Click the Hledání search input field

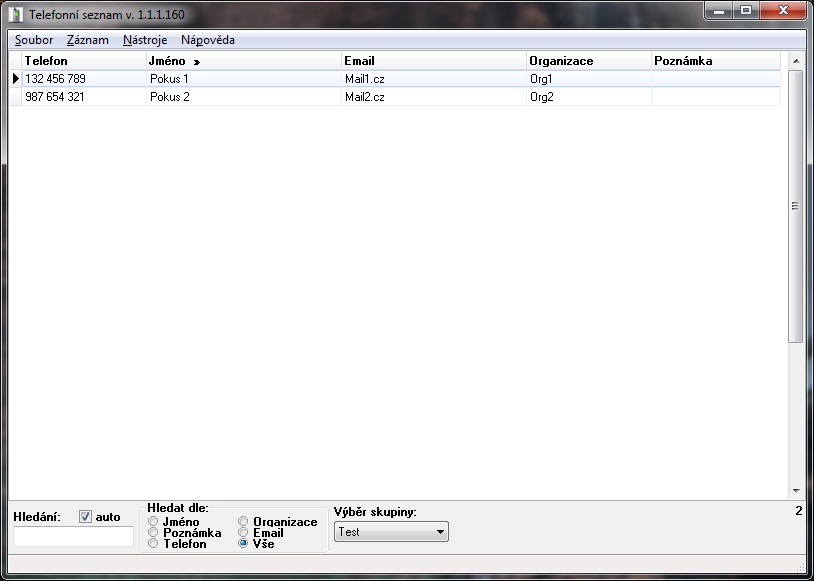73,536
